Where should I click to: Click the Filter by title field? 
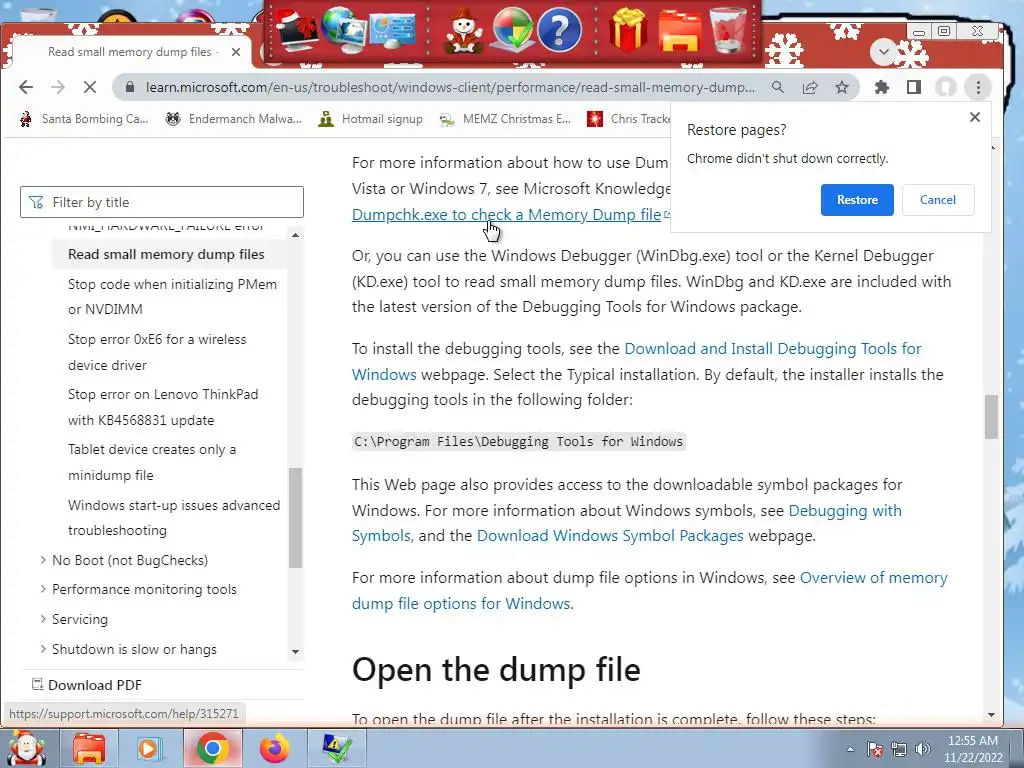click(162, 202)
